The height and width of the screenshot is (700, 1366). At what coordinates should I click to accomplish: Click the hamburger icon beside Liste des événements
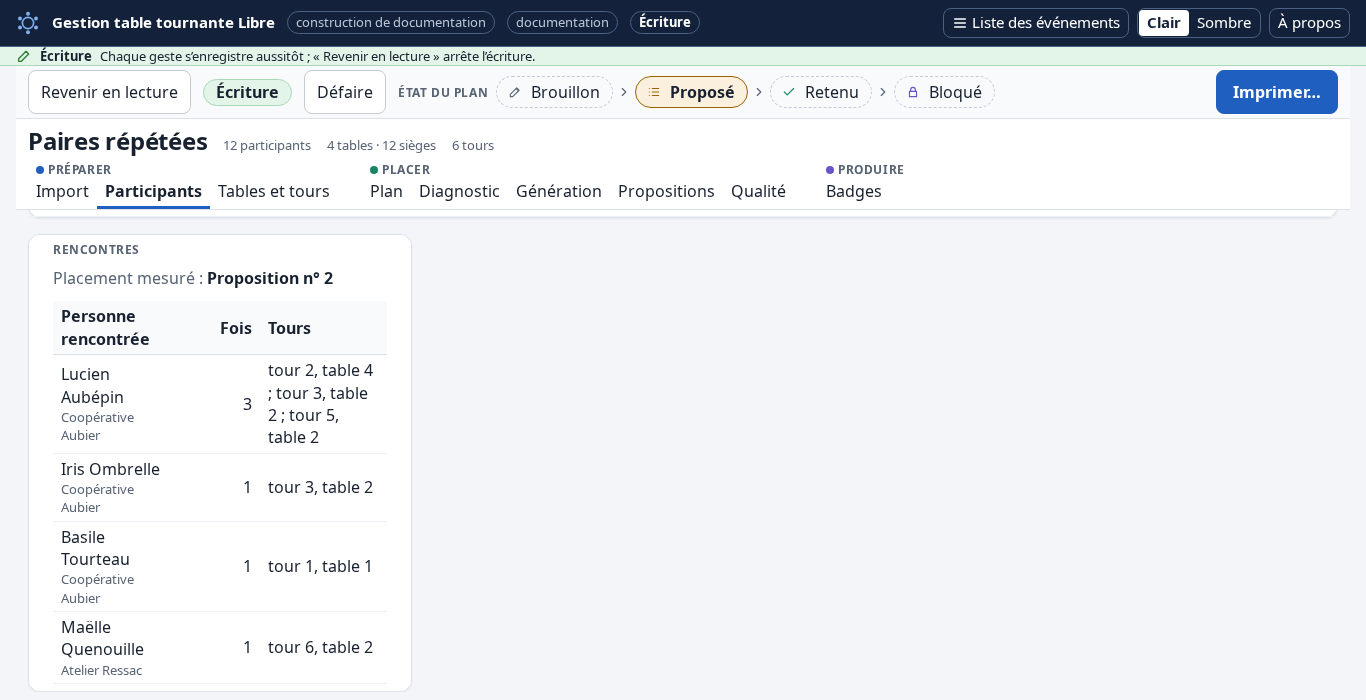[960, 23]
